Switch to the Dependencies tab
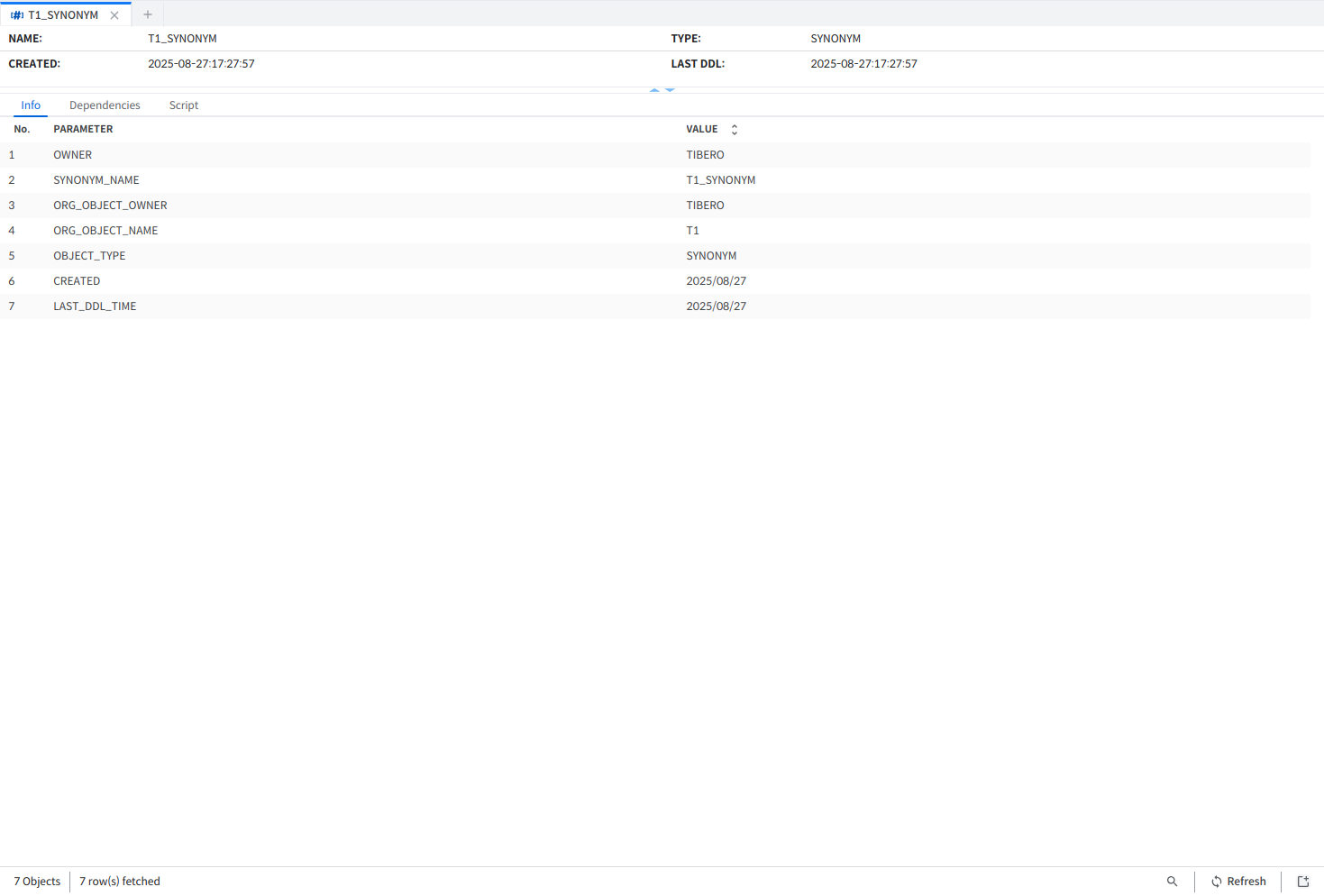Screen dimensions: 1324x896 [105, 105]
